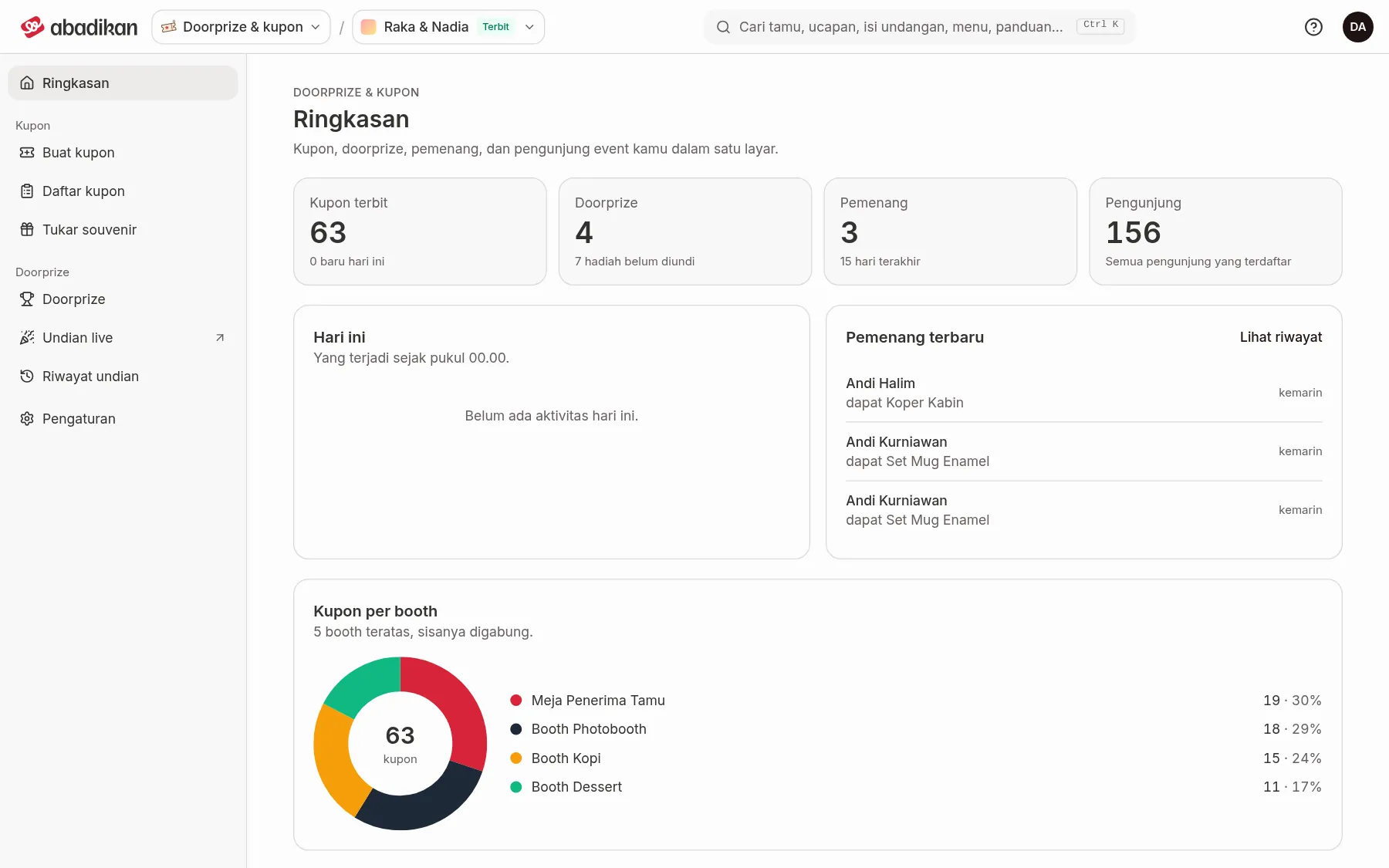Click the search magnifier icon

(723, 27)
